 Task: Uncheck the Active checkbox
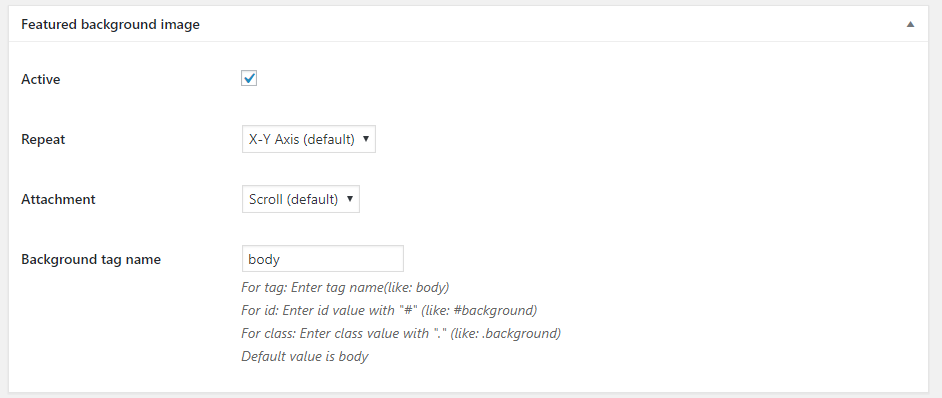click(x=249, y=78)
